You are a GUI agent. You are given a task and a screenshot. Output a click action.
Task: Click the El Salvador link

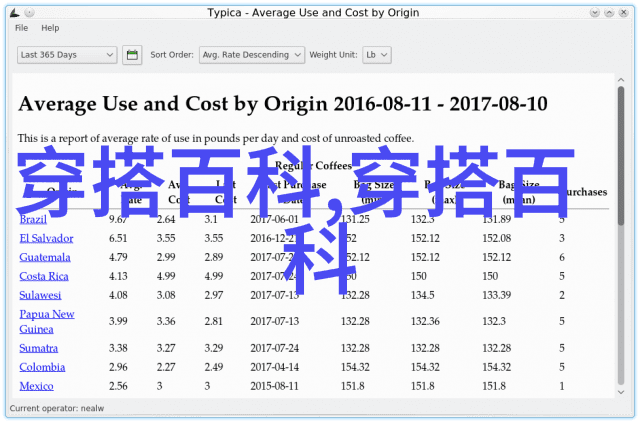coord(45,238)
